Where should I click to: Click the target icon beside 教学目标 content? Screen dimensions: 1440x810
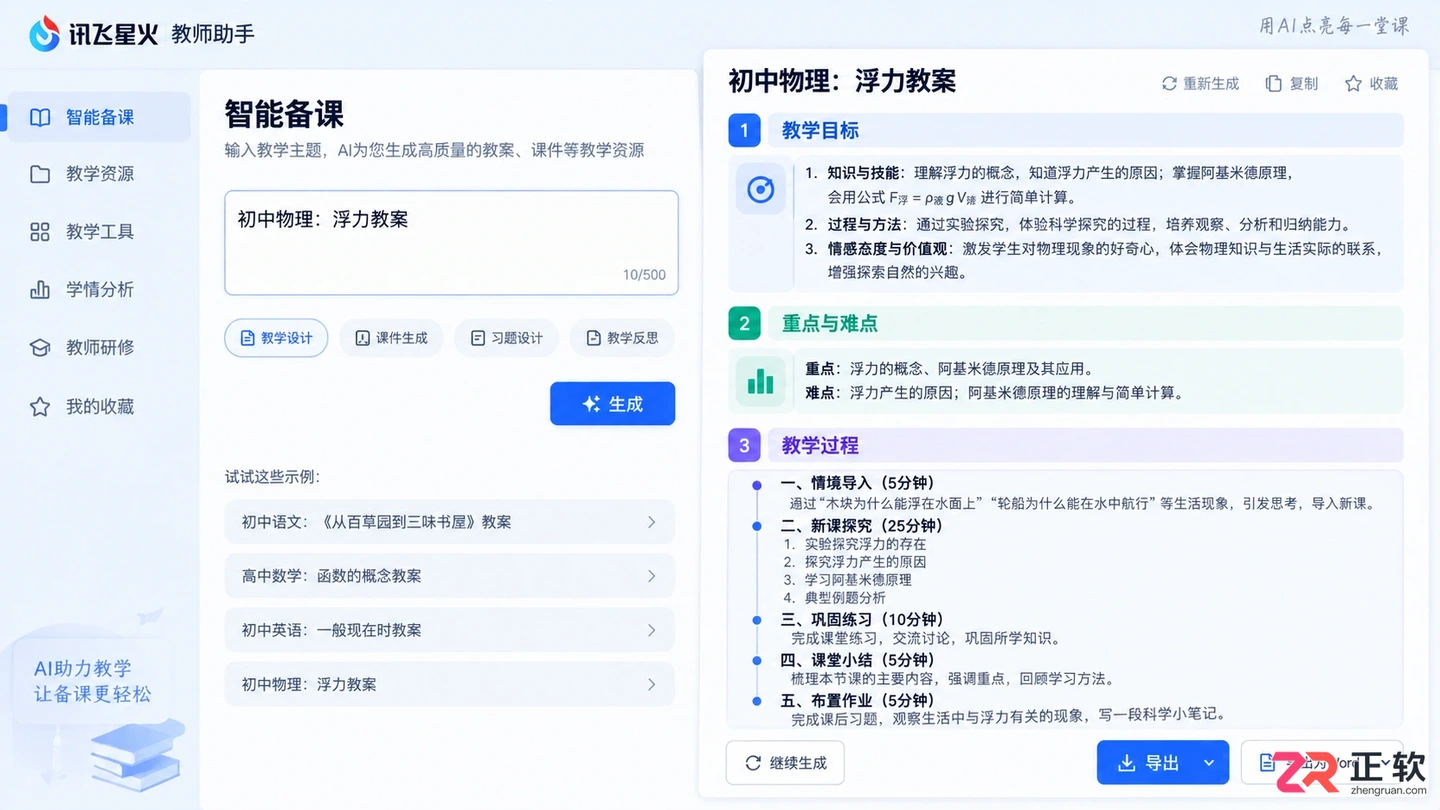[761, 189]
